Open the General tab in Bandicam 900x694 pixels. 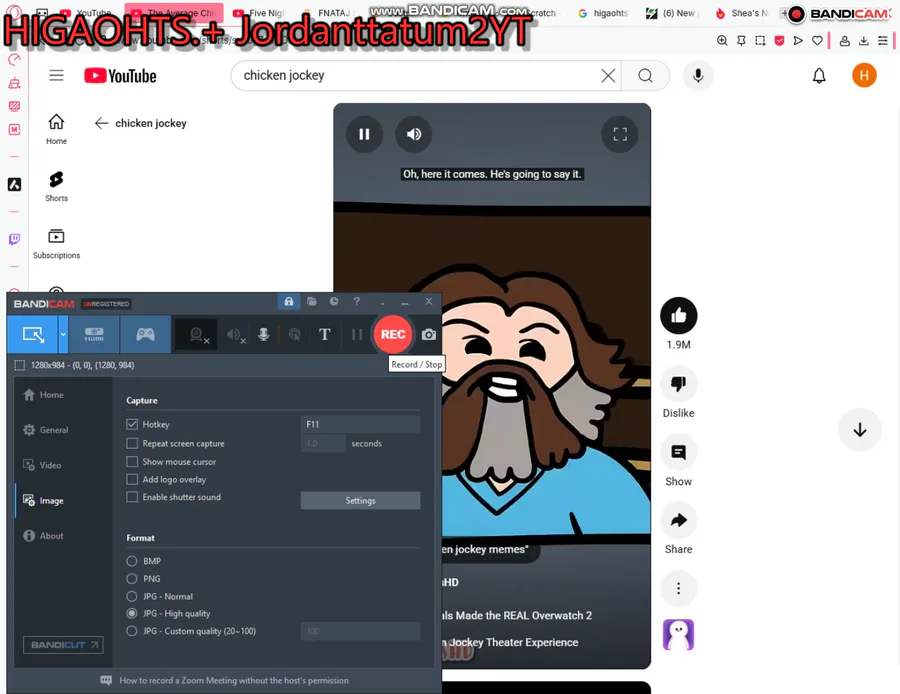[x=46, y=430]
